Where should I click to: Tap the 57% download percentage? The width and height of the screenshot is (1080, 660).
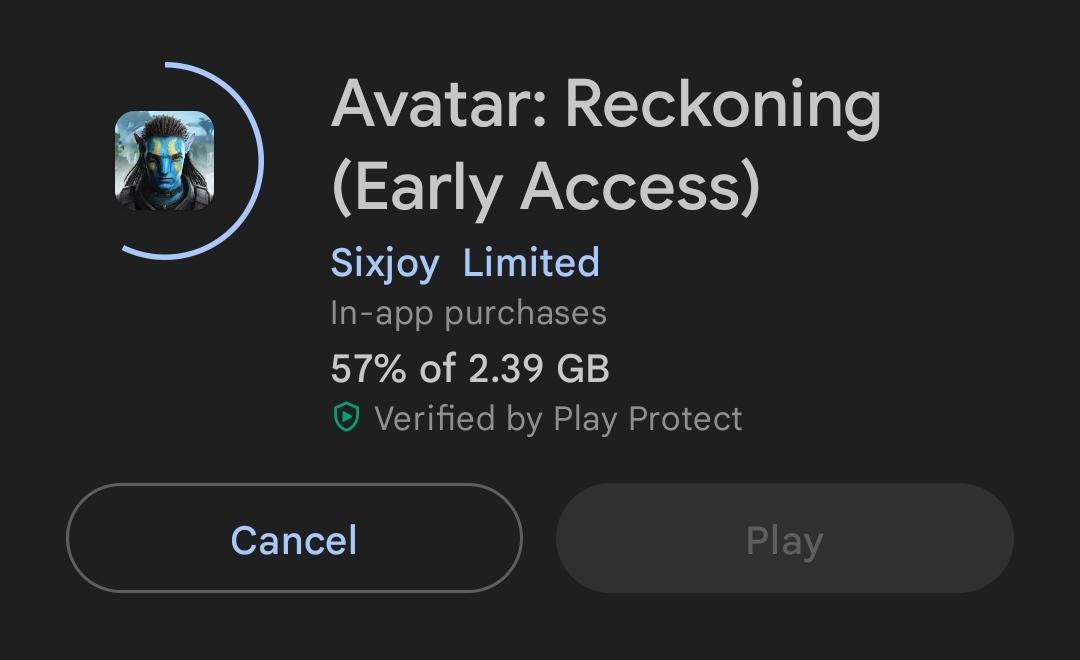(x=368, y=368)
